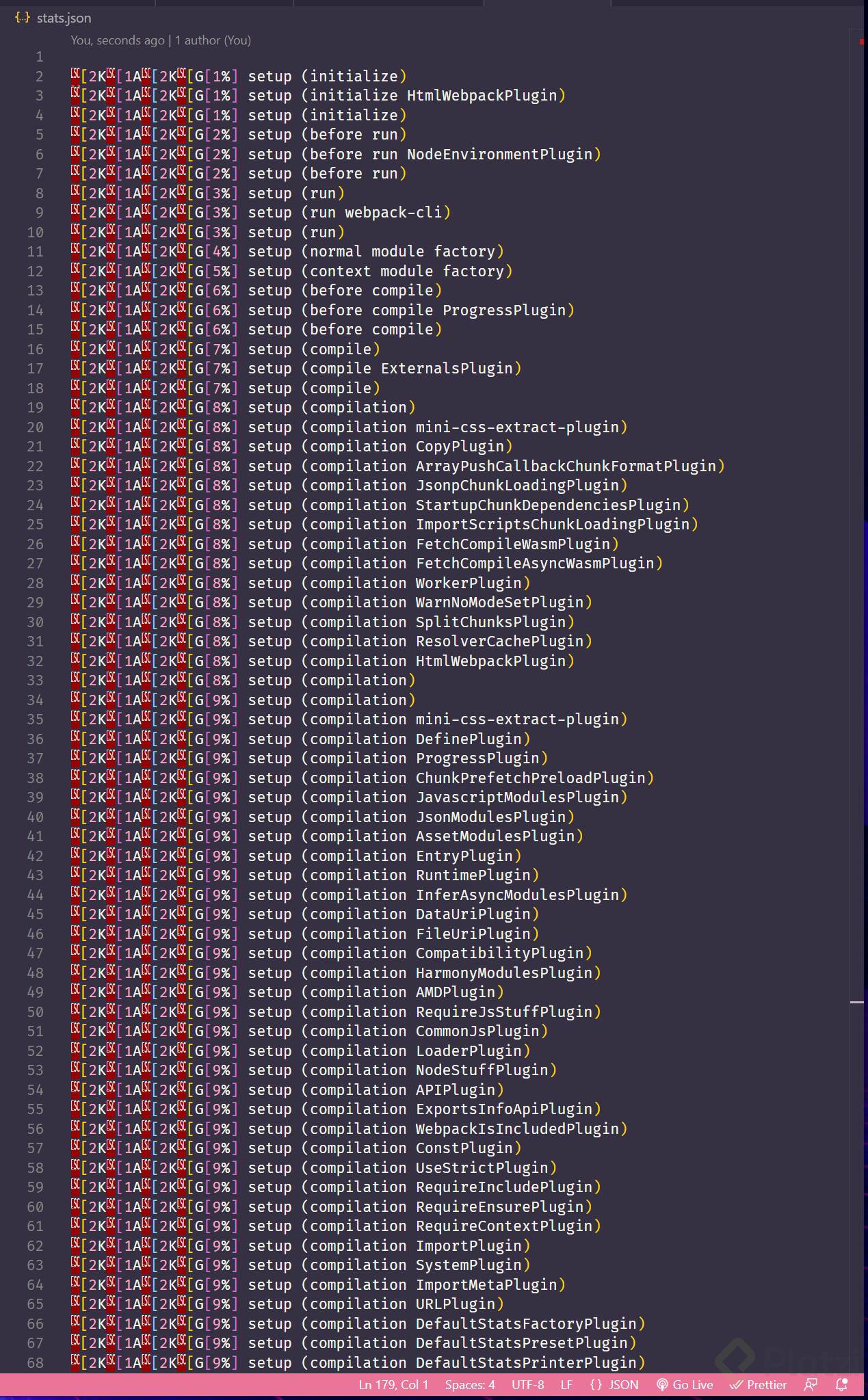
Task: Click the "ResolverCachePlugin" line
Action: [x=332, y=642]
